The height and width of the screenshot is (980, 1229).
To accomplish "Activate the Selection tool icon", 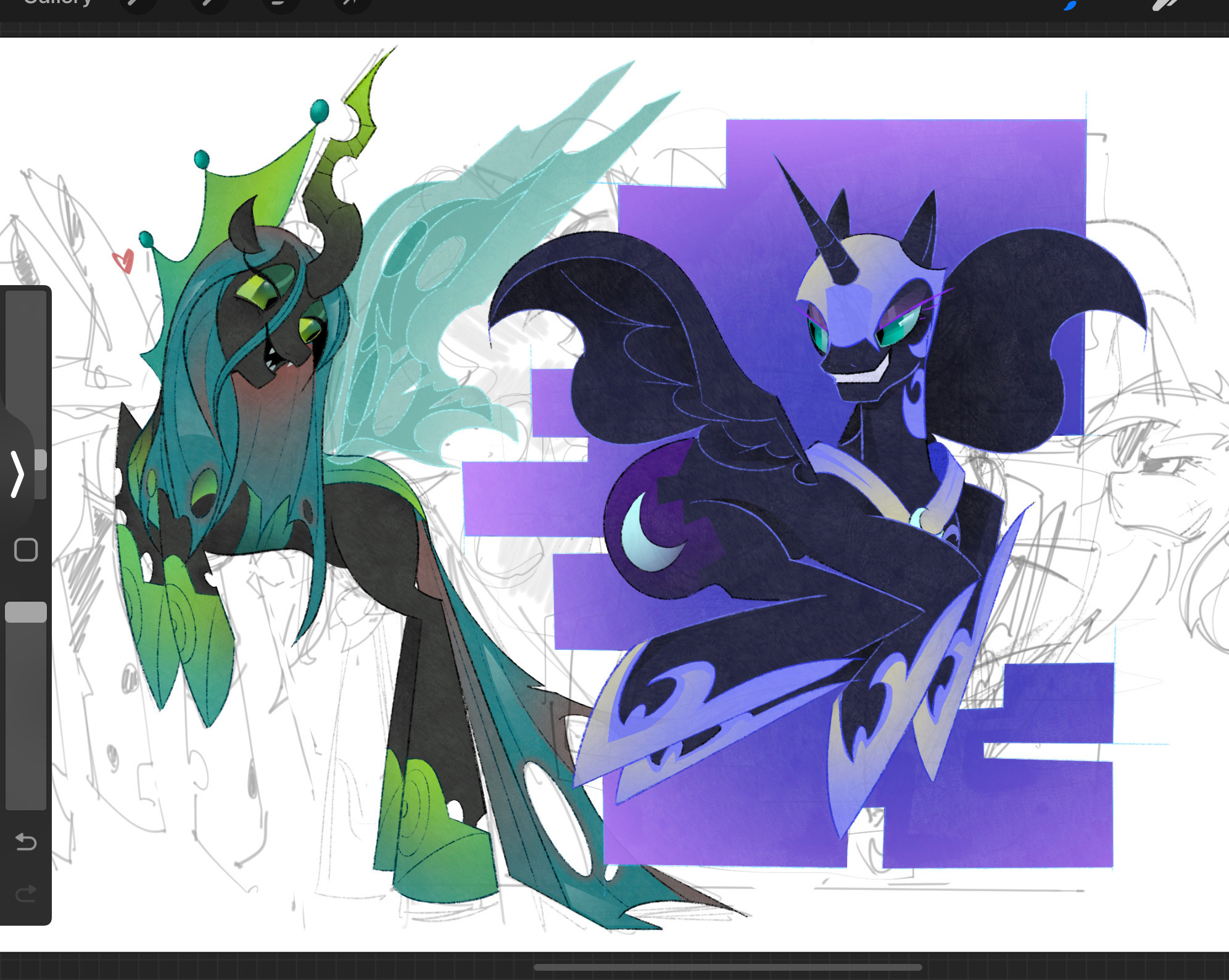I will [281, 4].
